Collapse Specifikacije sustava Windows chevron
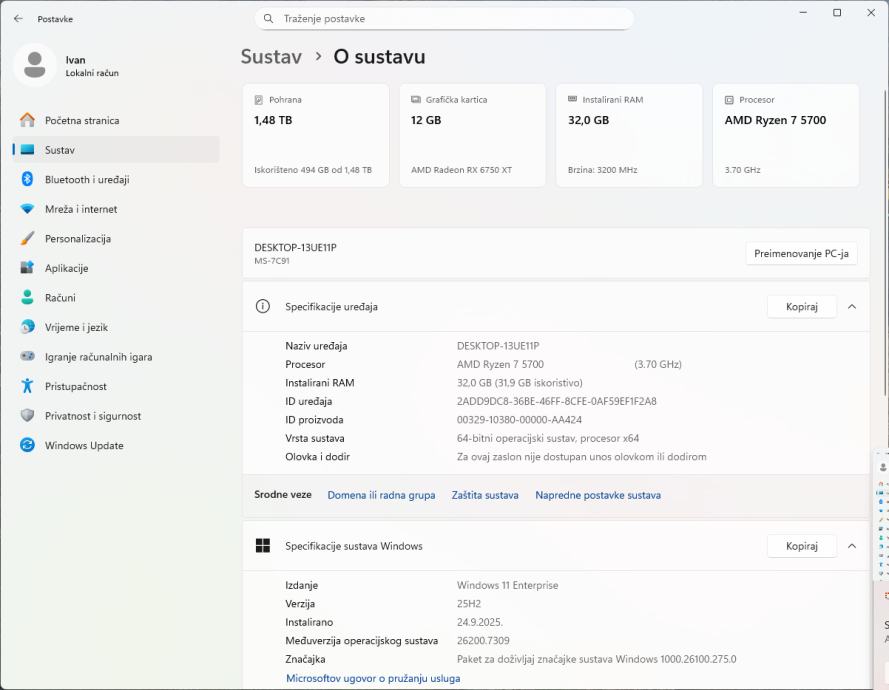 [x=852, y=546]
